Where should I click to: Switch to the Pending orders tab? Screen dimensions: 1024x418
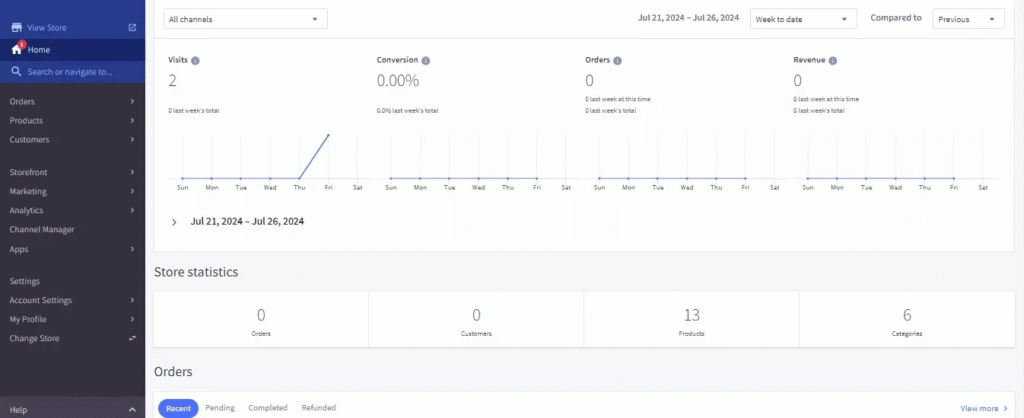(219, 408)
